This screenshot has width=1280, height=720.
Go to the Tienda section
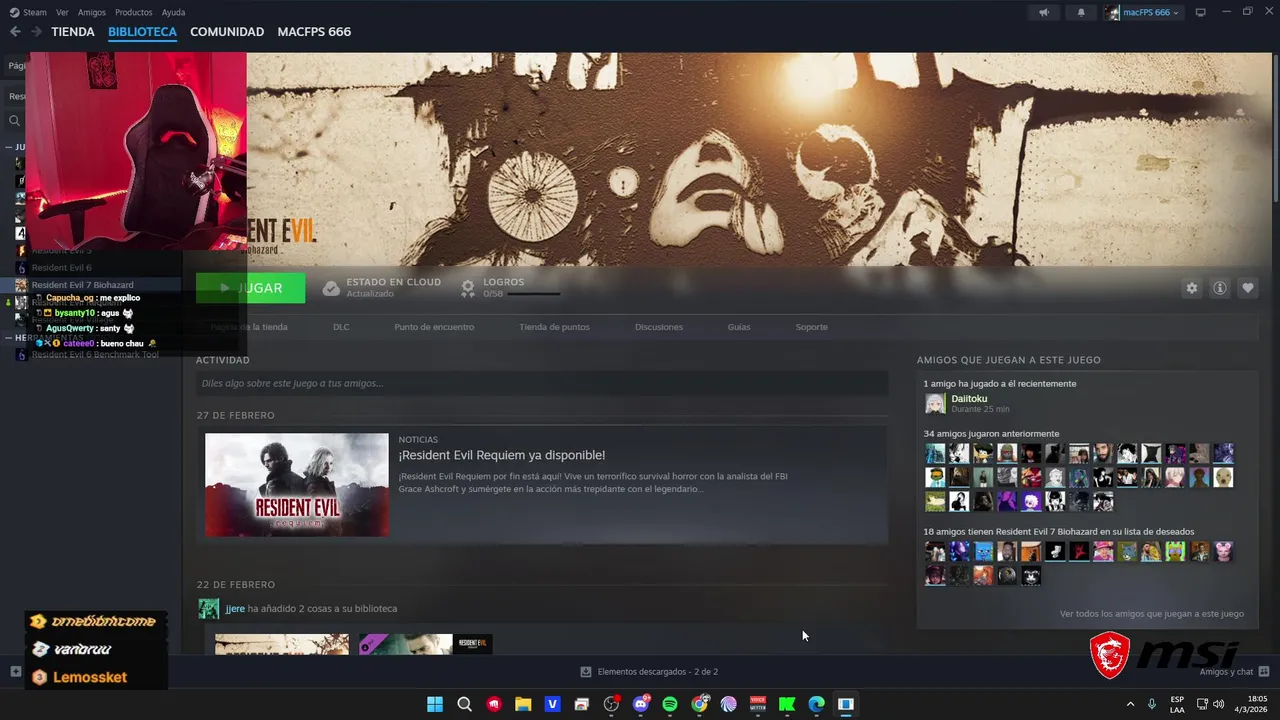click(73, 32)
